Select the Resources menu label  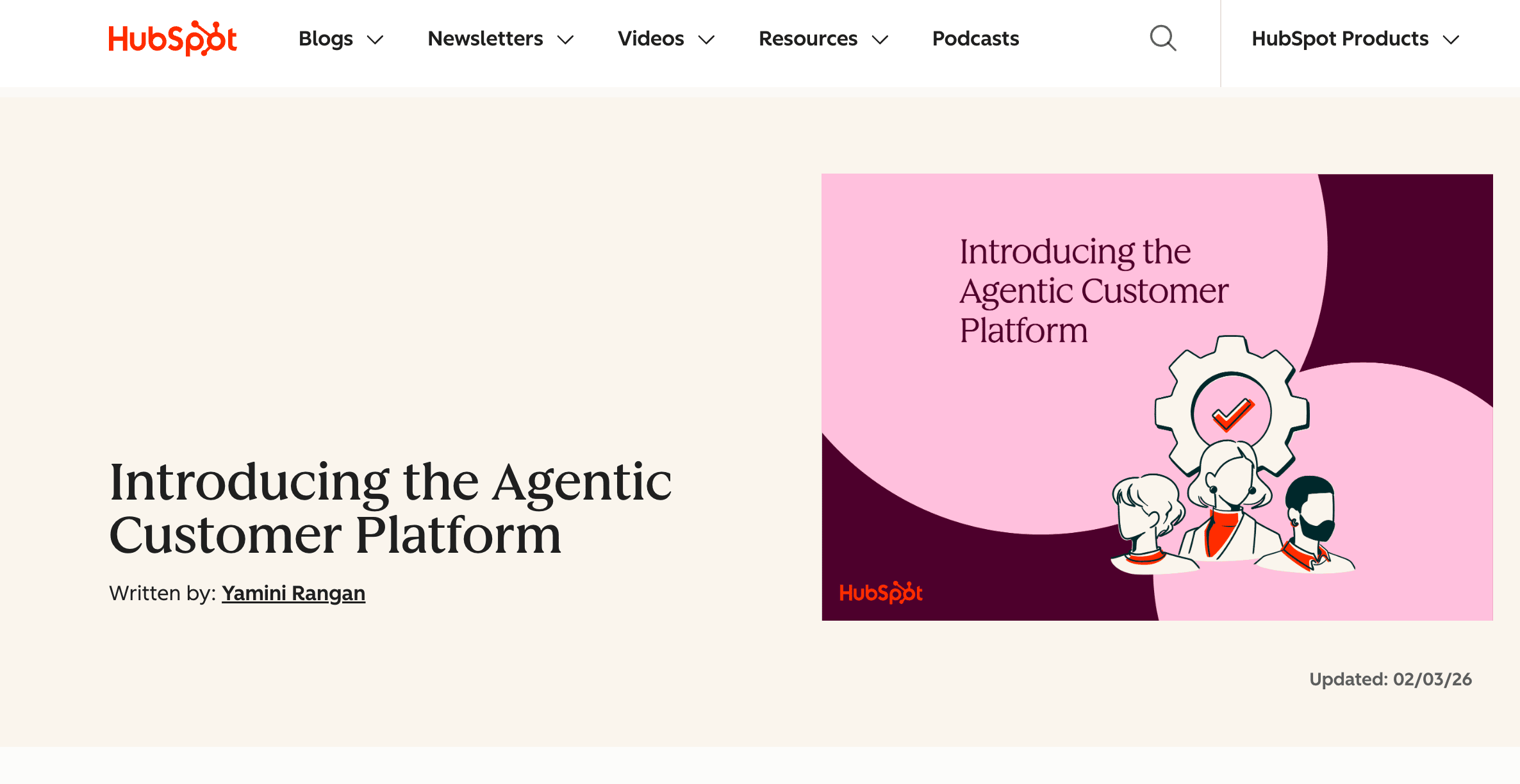(807, 38)
